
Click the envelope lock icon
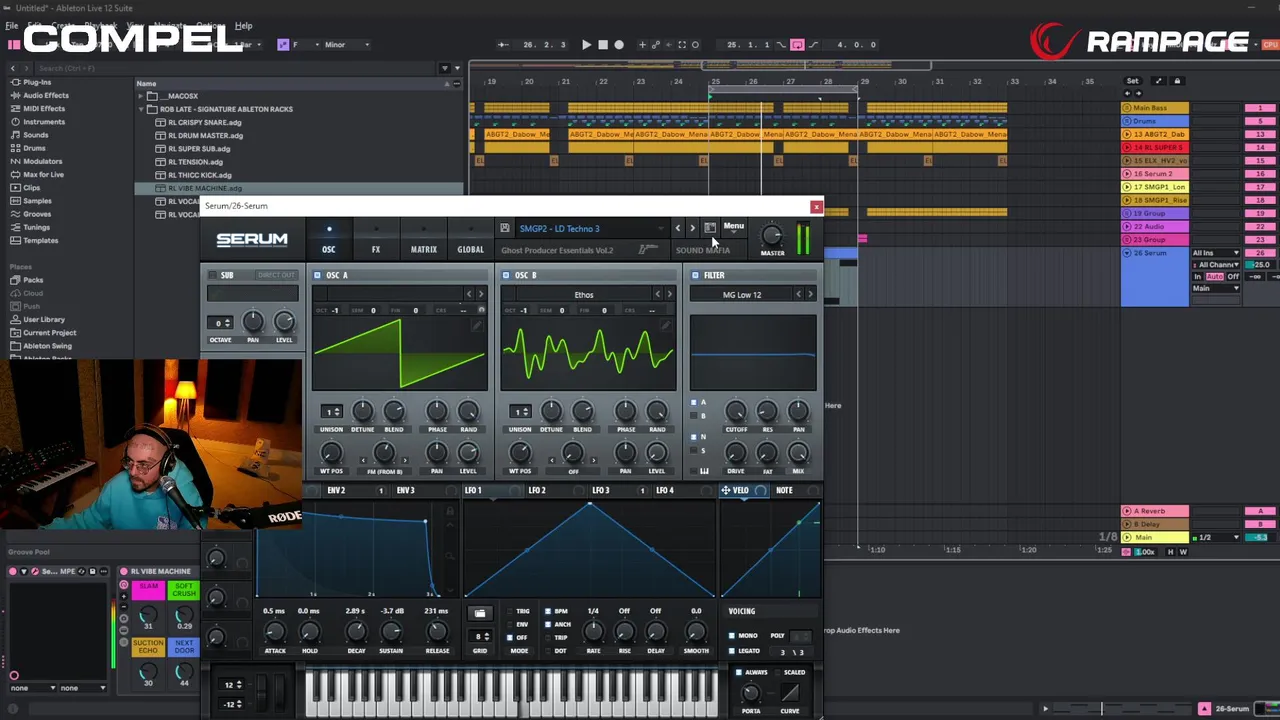click(450, 511)
